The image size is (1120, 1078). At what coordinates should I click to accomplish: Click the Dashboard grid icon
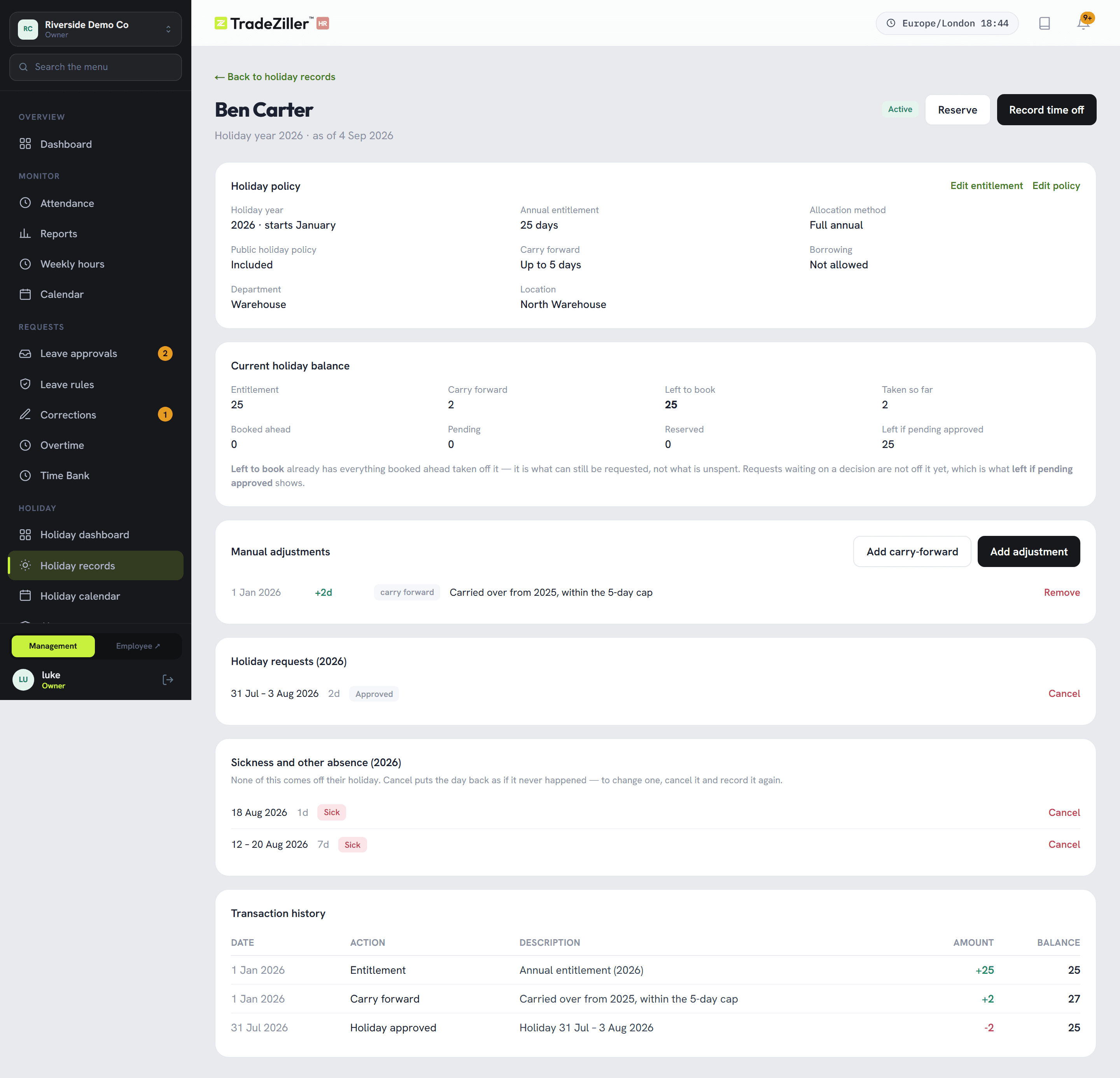25,144
